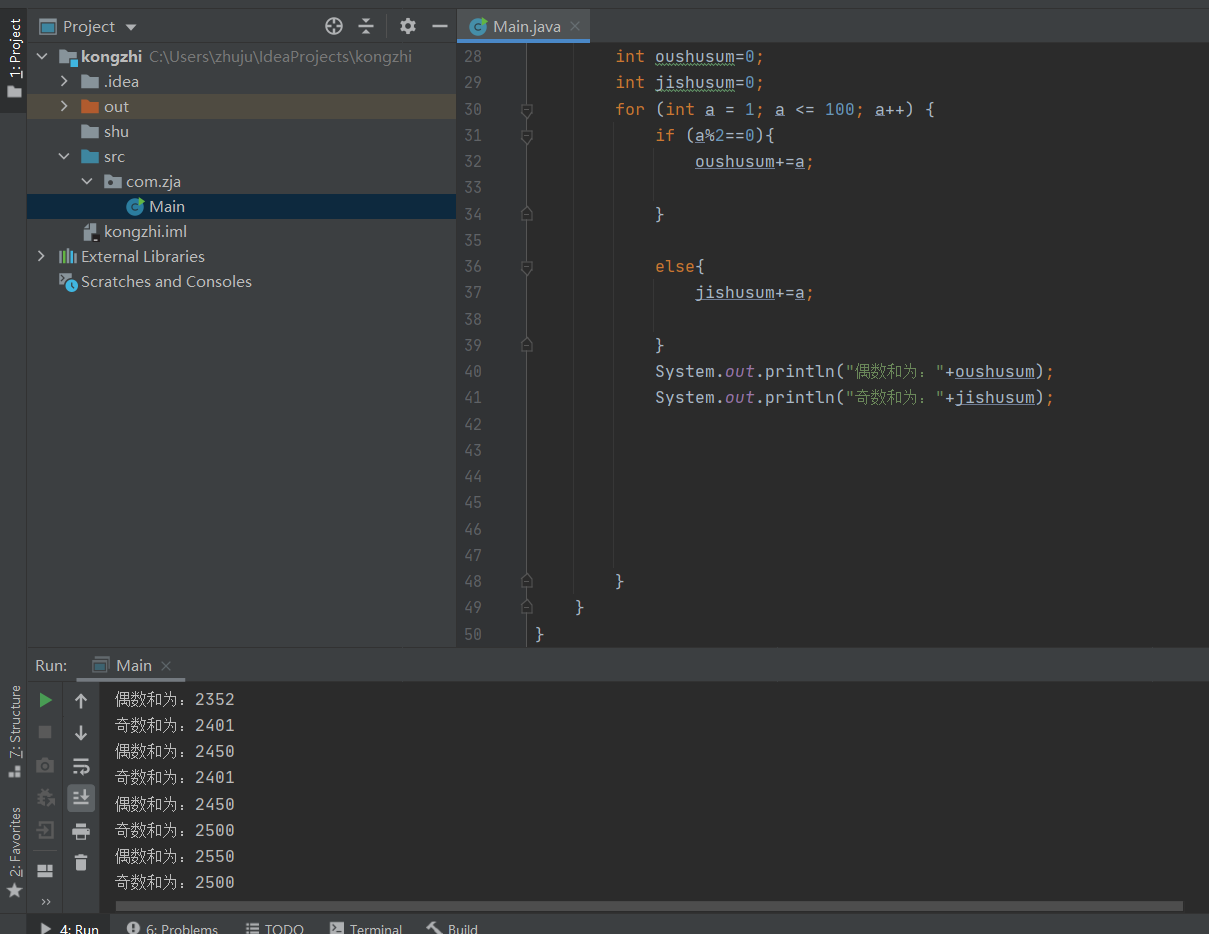Screen dimensions: 1209x934
Task: Show more Run panel actions chevron
Action: tap(45, 902)
